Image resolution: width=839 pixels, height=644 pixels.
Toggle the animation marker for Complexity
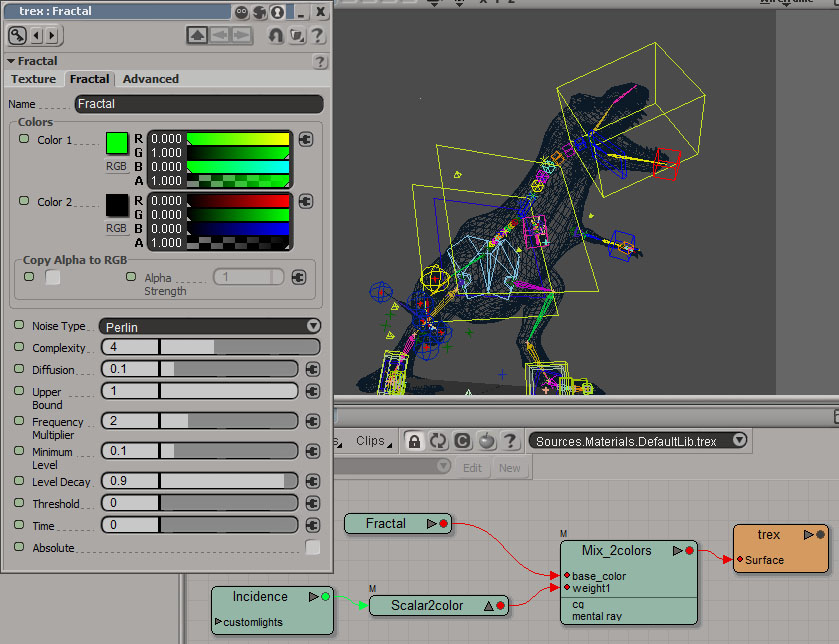(x=19, y=347)
